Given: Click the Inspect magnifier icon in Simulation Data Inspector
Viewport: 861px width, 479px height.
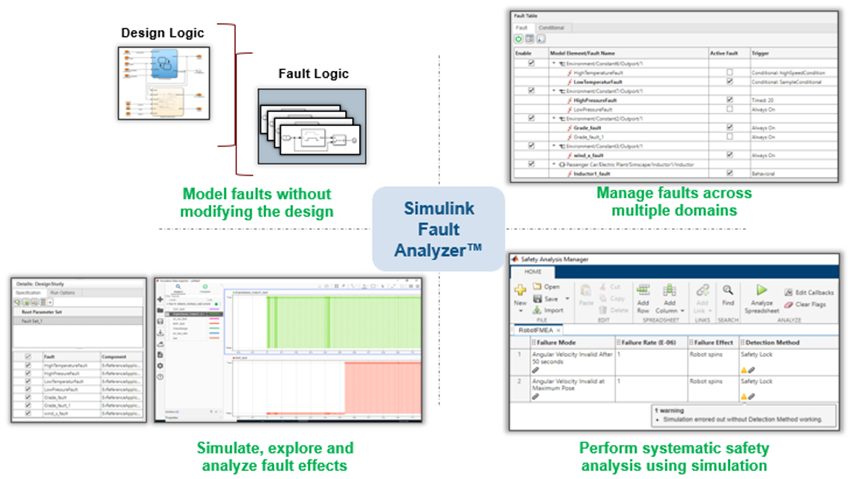Looking at the screenshot, I should pos(178,286).
